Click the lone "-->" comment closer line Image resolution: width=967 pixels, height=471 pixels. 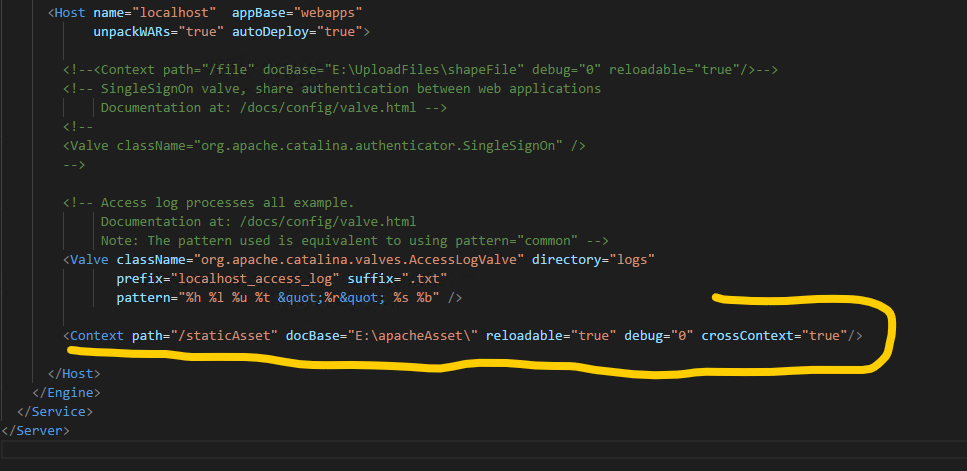tap(74, 165)
